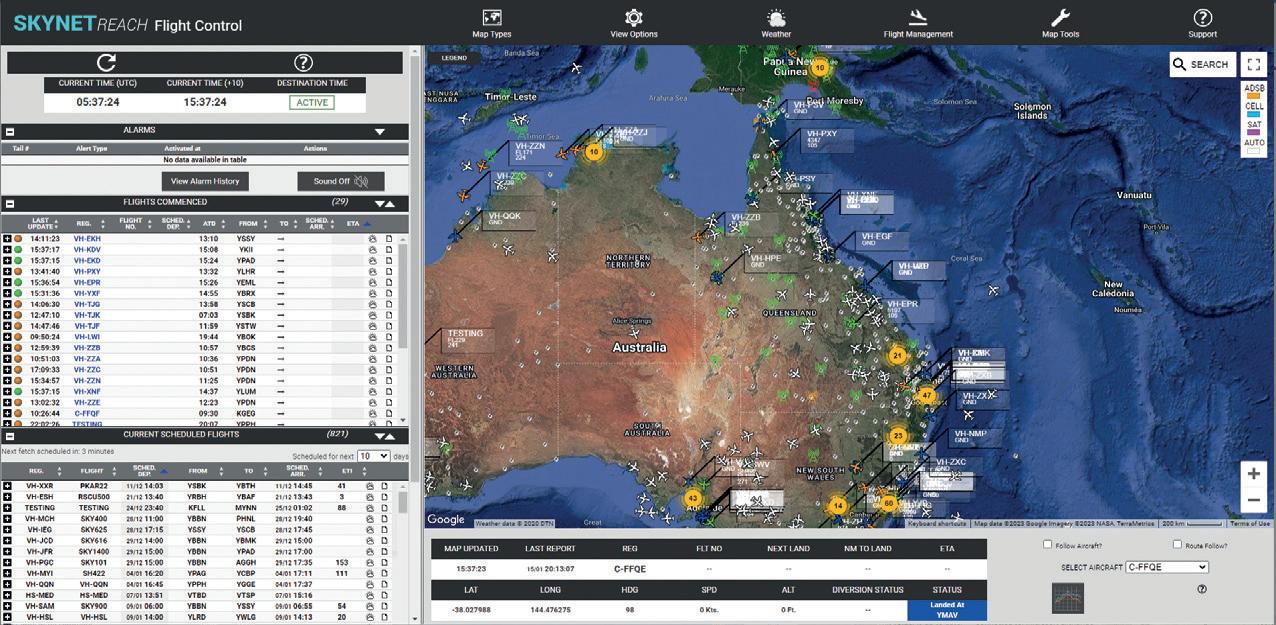1276x625 pixels.
Task: Expand the VH-PXY commenced flight row
Action: 7,272
